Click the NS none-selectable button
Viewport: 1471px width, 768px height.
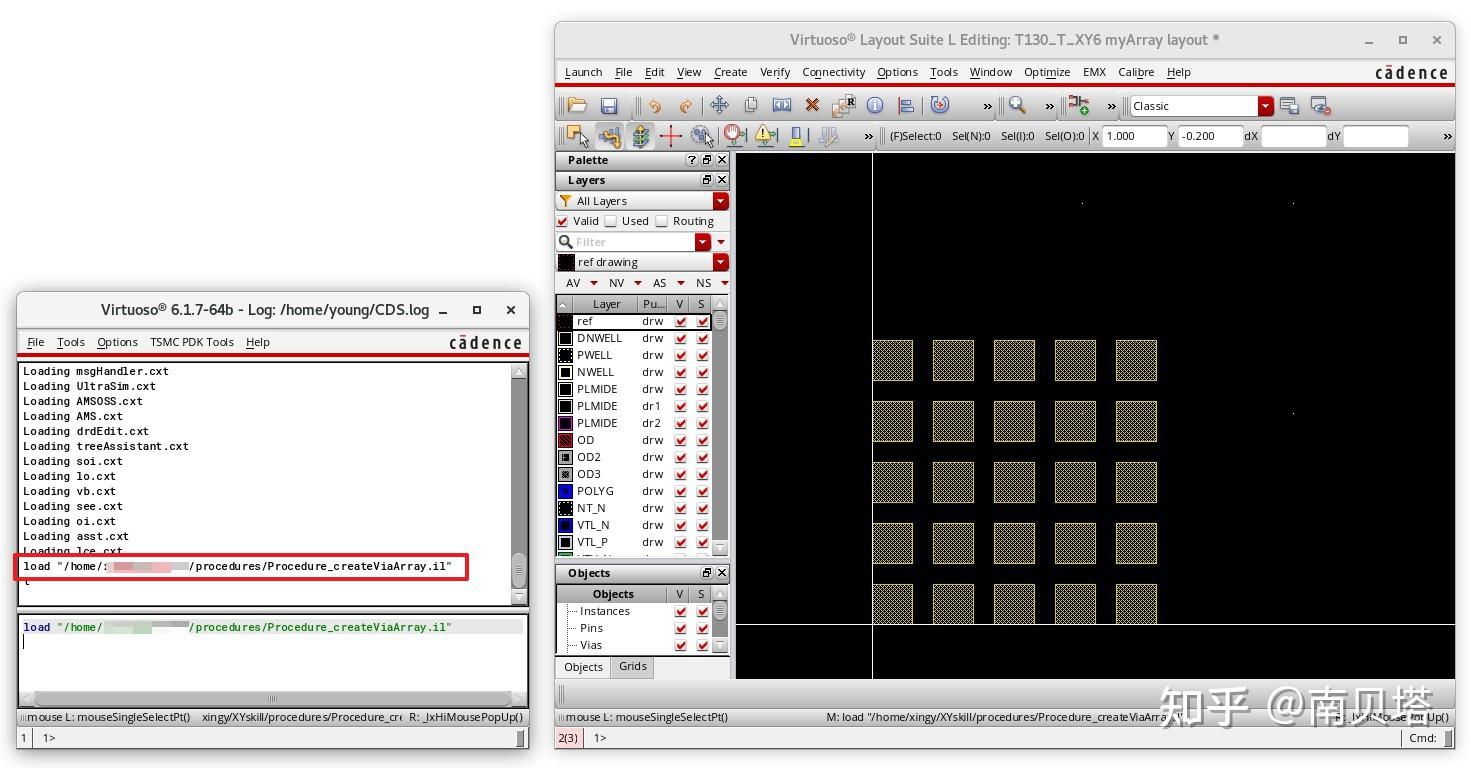(x=703, y=283)
